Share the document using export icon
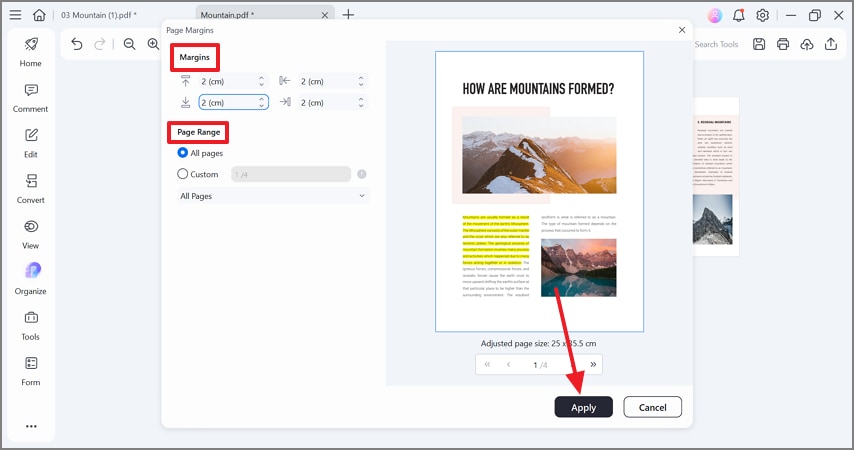The width and height of the screenshot is (854, 450). pos(831,44)
